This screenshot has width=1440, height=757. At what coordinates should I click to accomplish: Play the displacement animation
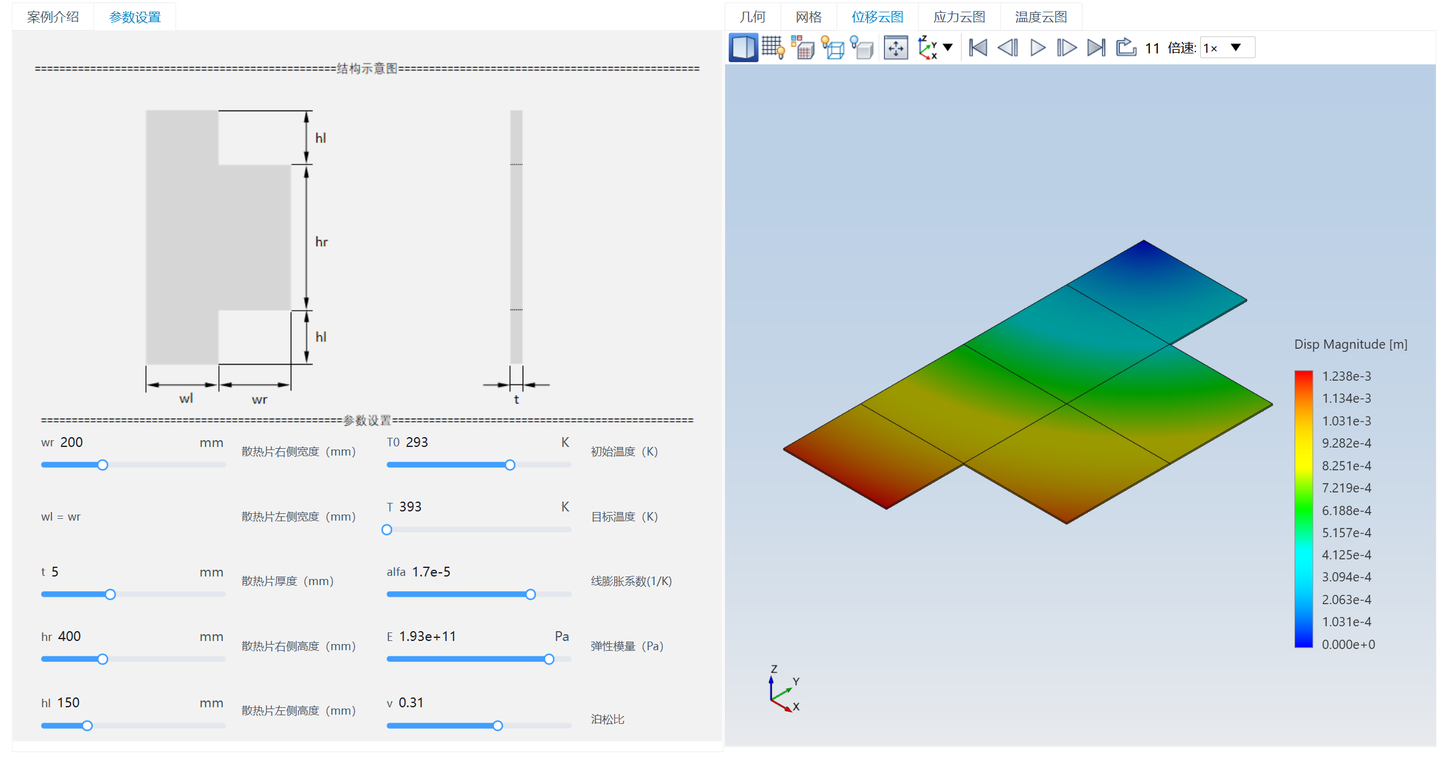[x=1038, y=47]
